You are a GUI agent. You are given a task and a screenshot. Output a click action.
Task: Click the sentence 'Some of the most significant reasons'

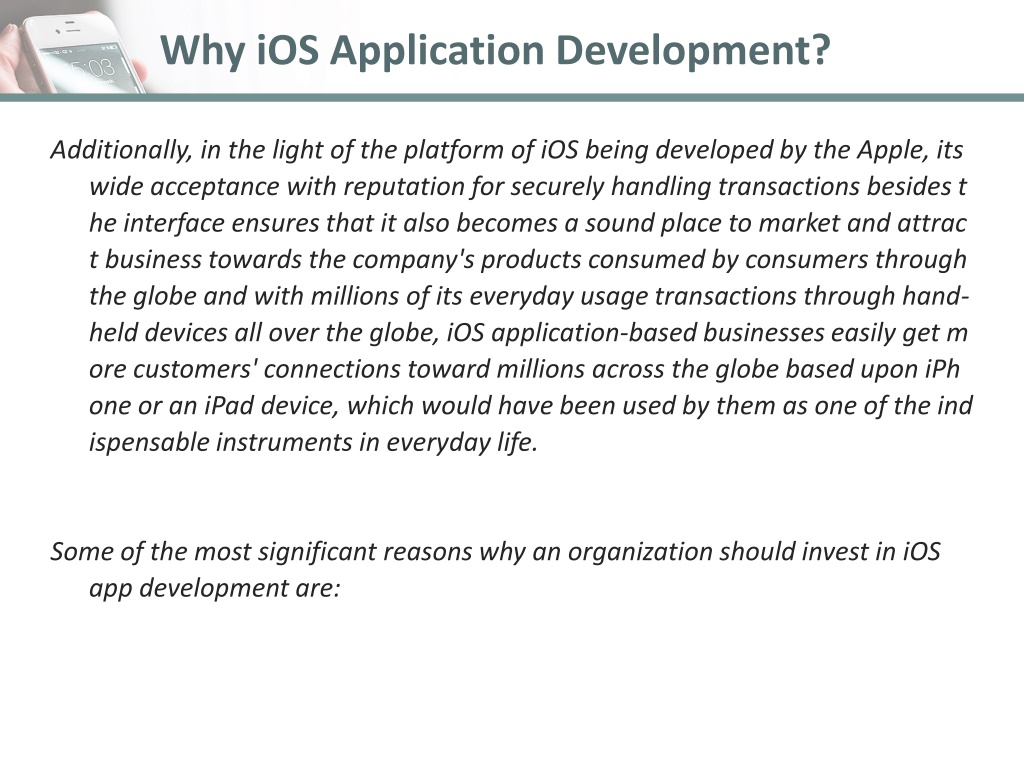tap(495, 569)
